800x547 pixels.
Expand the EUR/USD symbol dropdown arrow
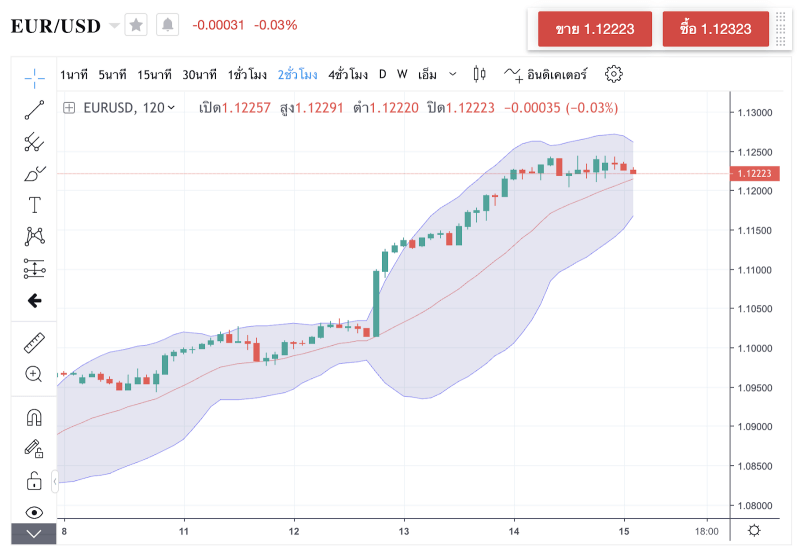(x=113, y=25)
